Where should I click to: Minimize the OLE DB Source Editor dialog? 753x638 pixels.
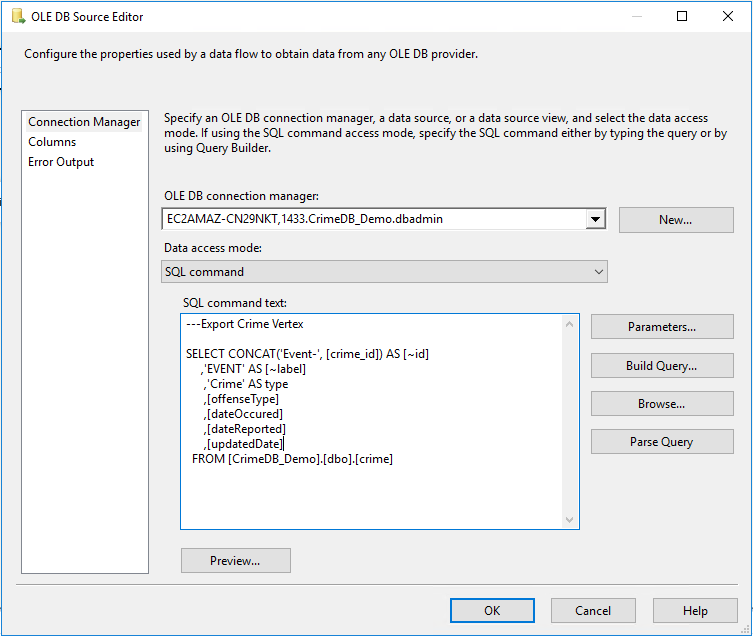[636, 16]
